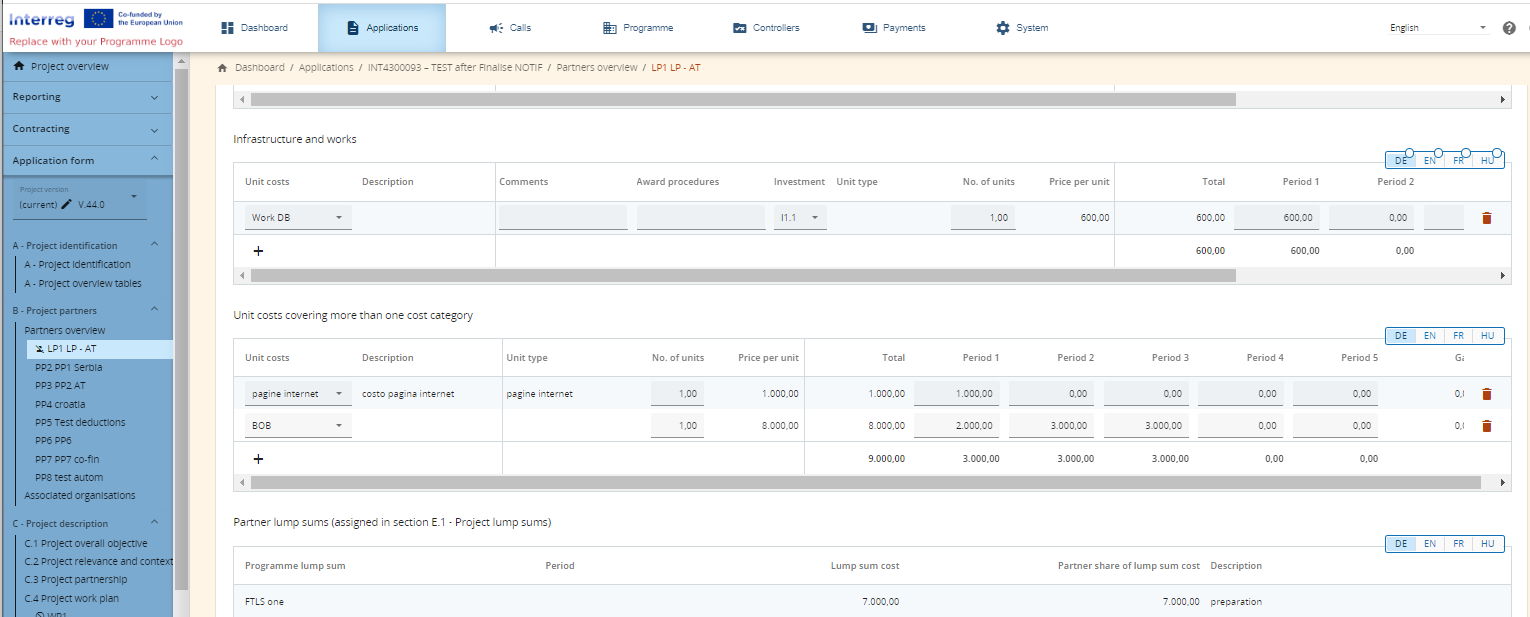
Task: Edit project version with pencil icon
Action: click(x=66, y=204)
